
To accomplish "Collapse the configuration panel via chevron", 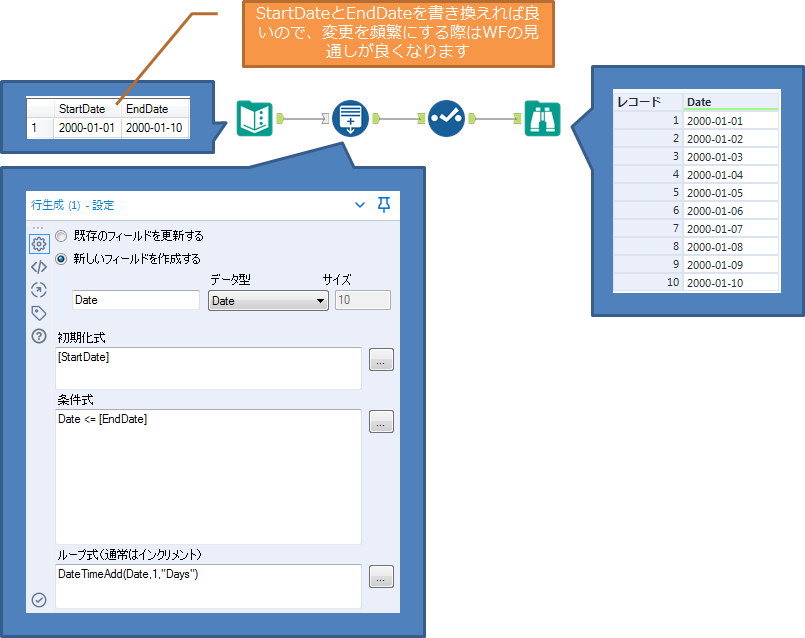I will point(360,204).
